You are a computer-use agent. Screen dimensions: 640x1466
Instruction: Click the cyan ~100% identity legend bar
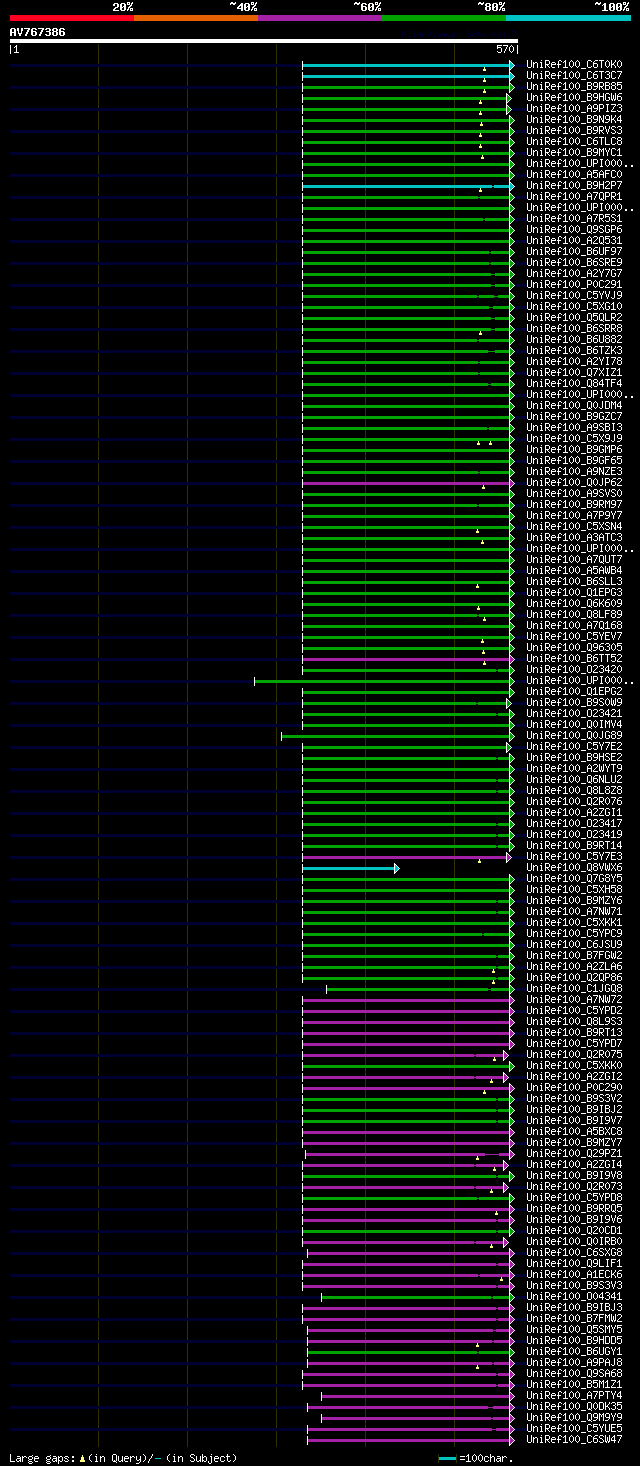(568, 17)
